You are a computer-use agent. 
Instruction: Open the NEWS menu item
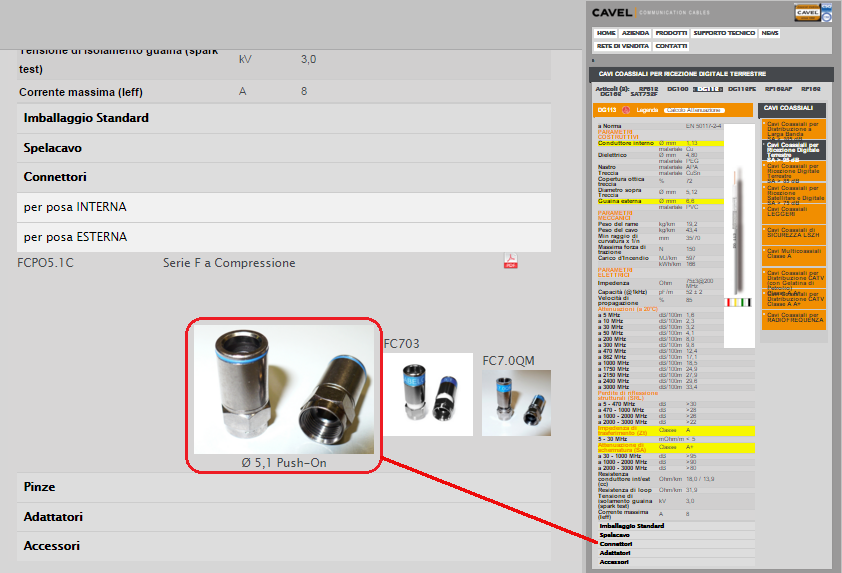click(x=770, y=33)
